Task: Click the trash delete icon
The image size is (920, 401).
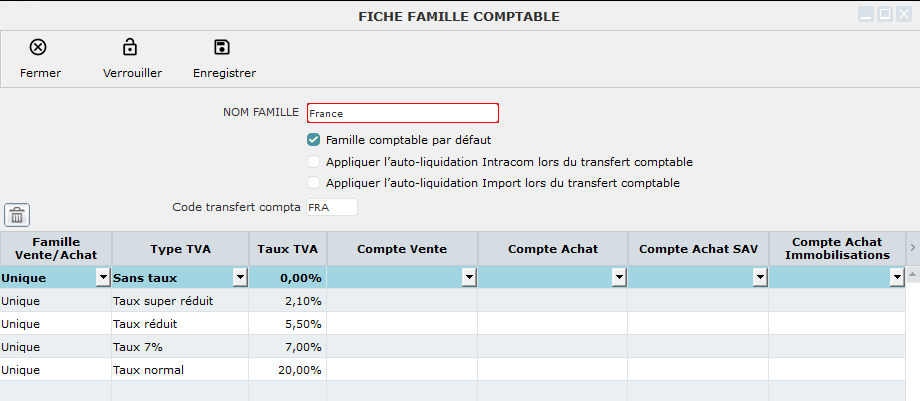Action: [x=18, y=214]
